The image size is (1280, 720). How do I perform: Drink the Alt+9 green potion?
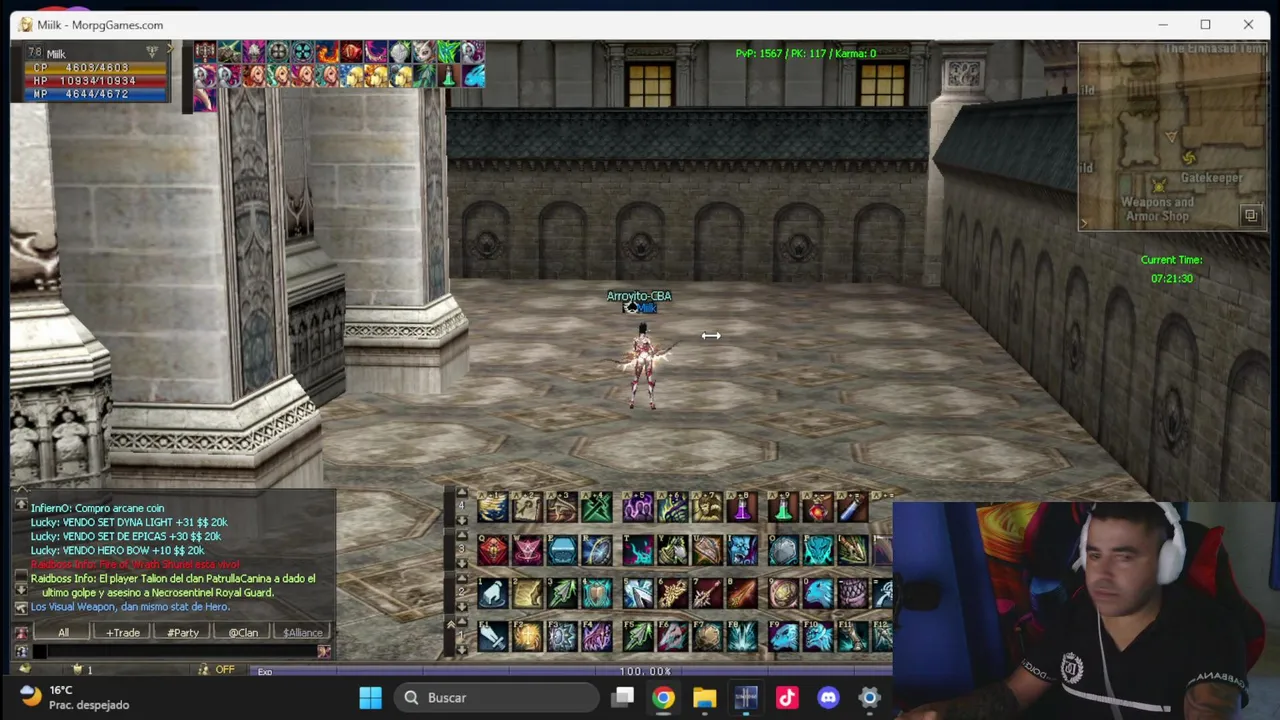(x=783, y=507)
